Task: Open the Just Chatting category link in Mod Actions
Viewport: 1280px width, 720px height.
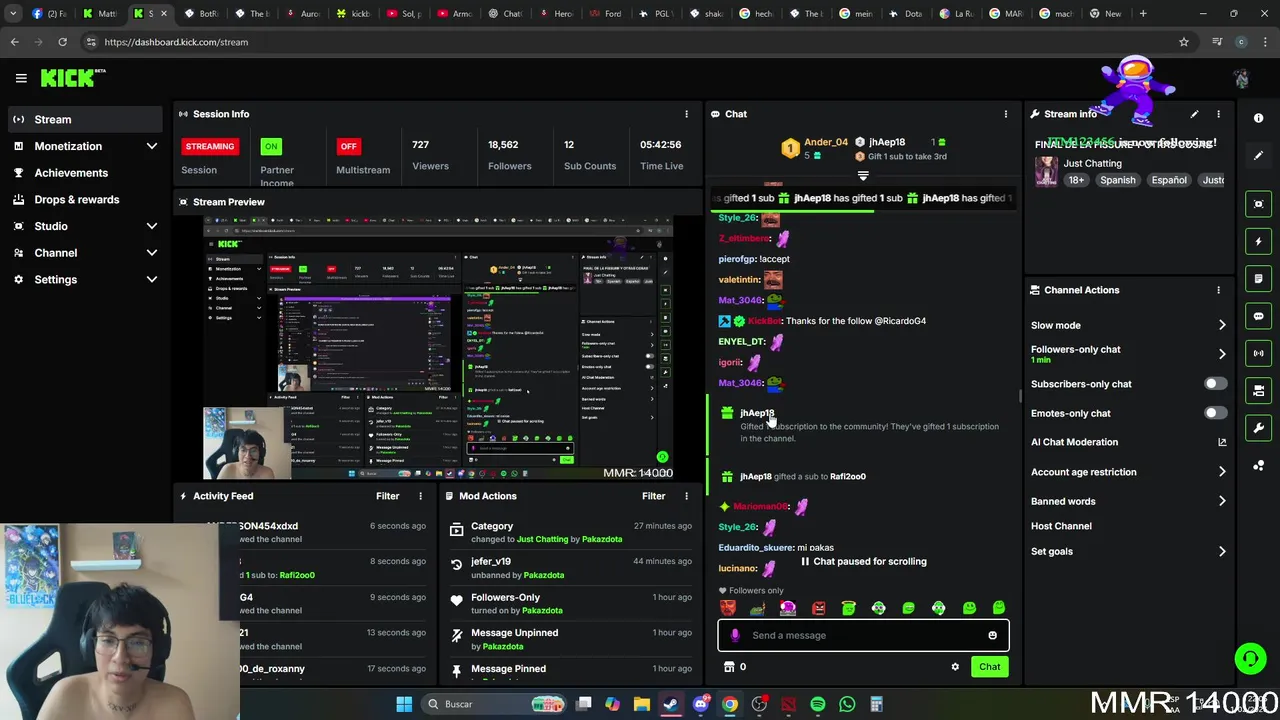Action: click(x=542, y=539)
